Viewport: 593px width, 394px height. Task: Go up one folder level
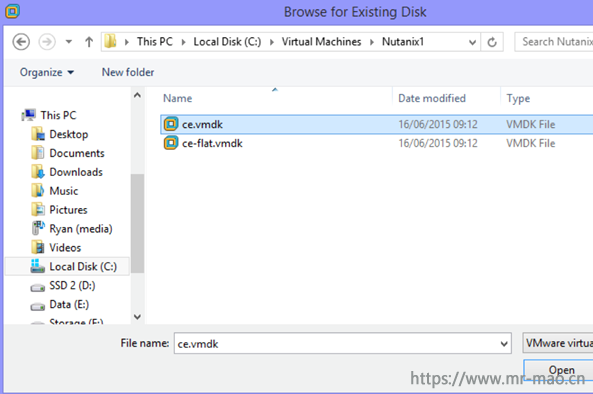click(89, 42)
